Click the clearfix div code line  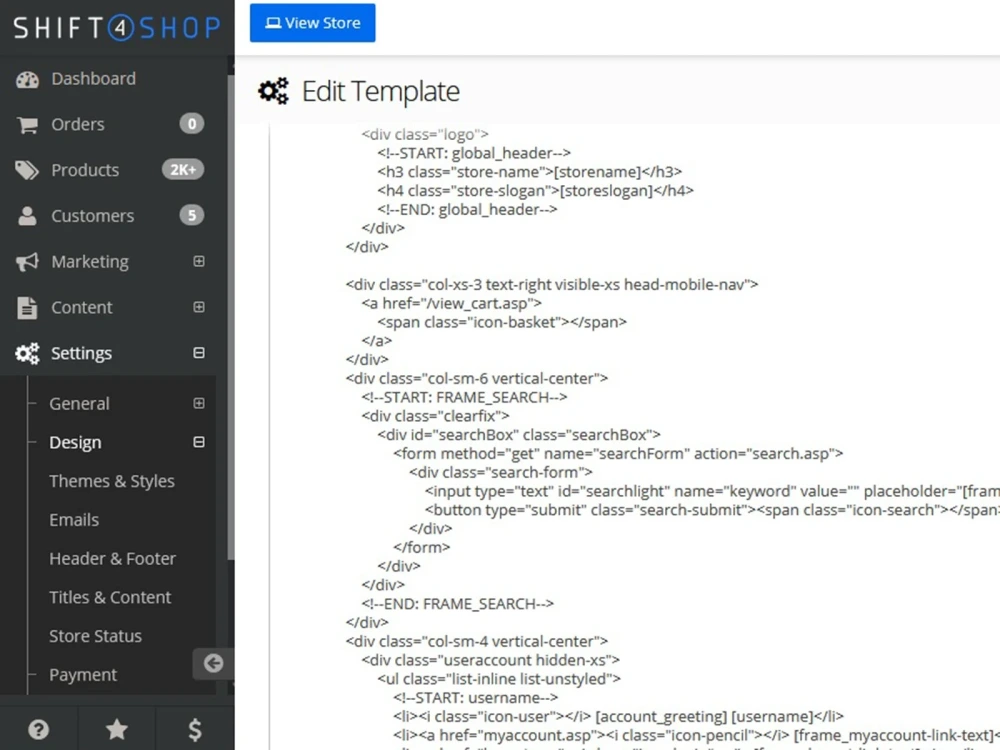[435, 416]
